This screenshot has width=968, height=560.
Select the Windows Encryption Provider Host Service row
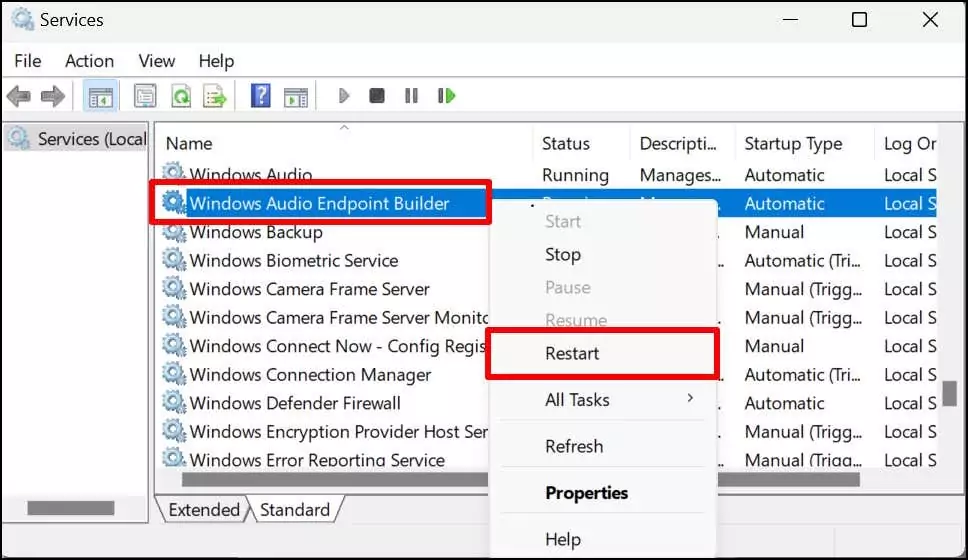pyautogui.click(x=548, y=430)
